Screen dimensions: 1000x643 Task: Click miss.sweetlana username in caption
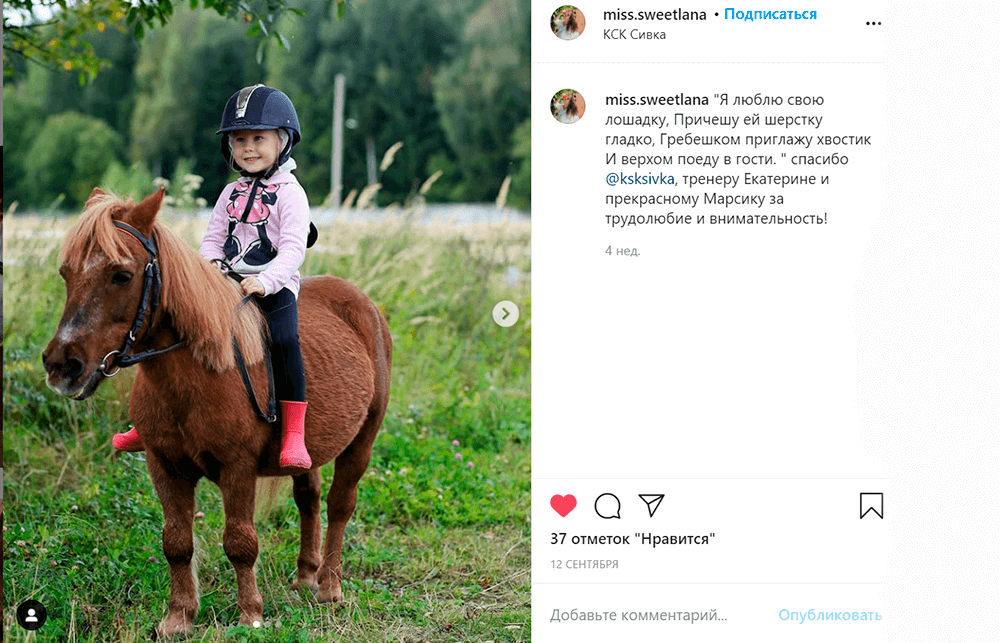coord(657,100)
